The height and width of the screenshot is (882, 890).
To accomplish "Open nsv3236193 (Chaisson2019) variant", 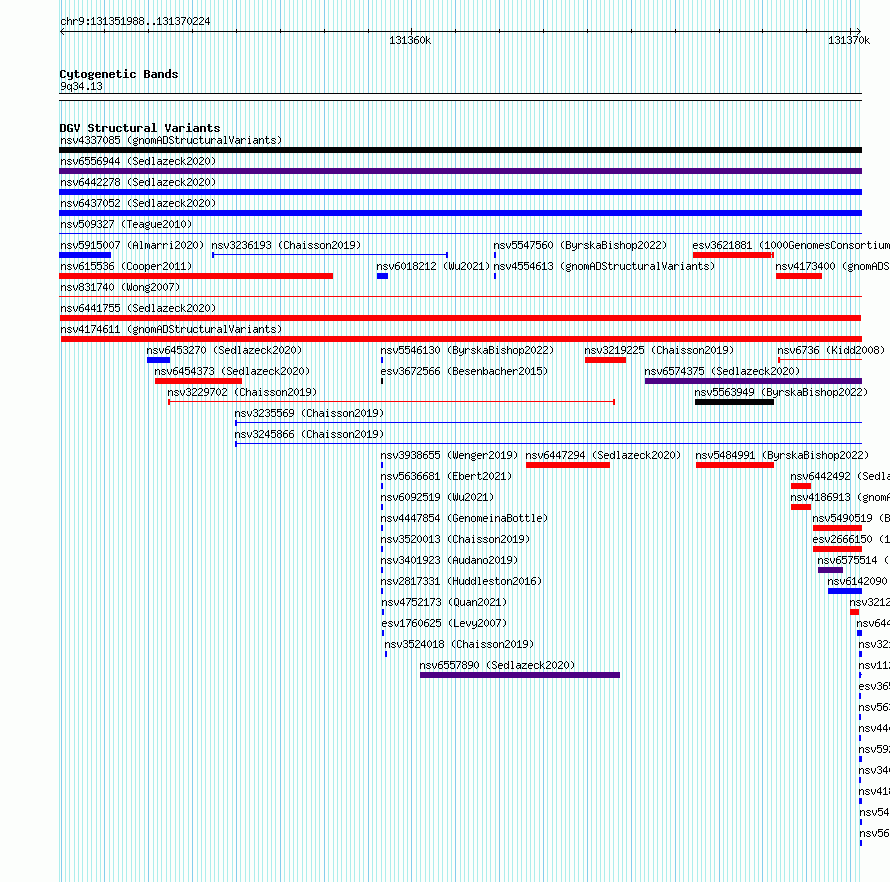I will coord(286,245).
